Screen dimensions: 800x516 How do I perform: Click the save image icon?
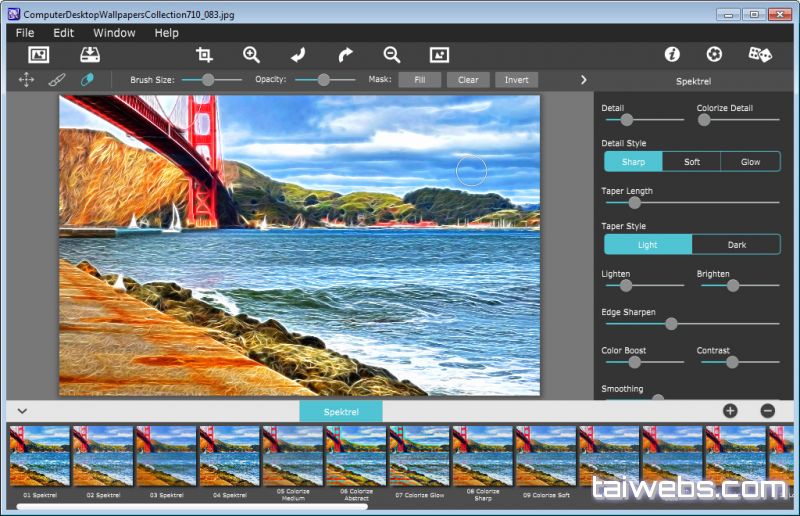point(90,55)
